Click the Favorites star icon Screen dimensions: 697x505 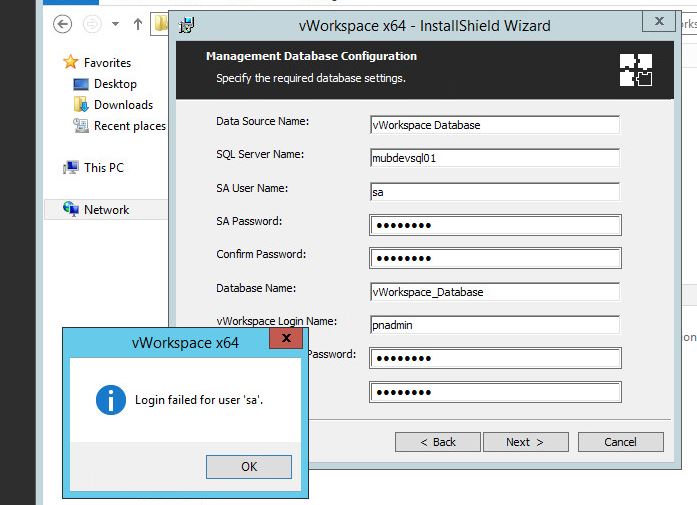[x=70, y=62]
